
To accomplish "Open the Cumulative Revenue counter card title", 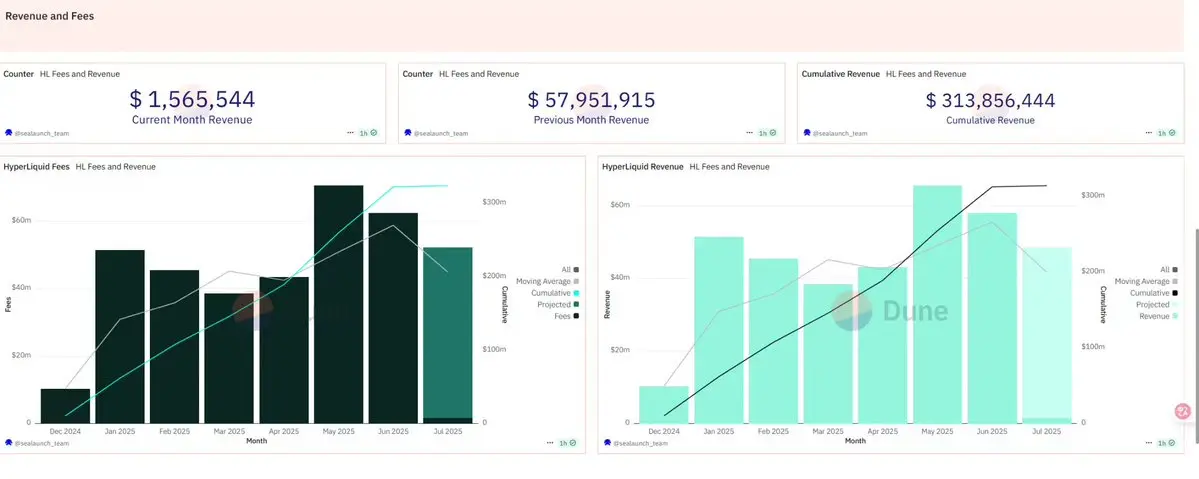I will point(841,73).
